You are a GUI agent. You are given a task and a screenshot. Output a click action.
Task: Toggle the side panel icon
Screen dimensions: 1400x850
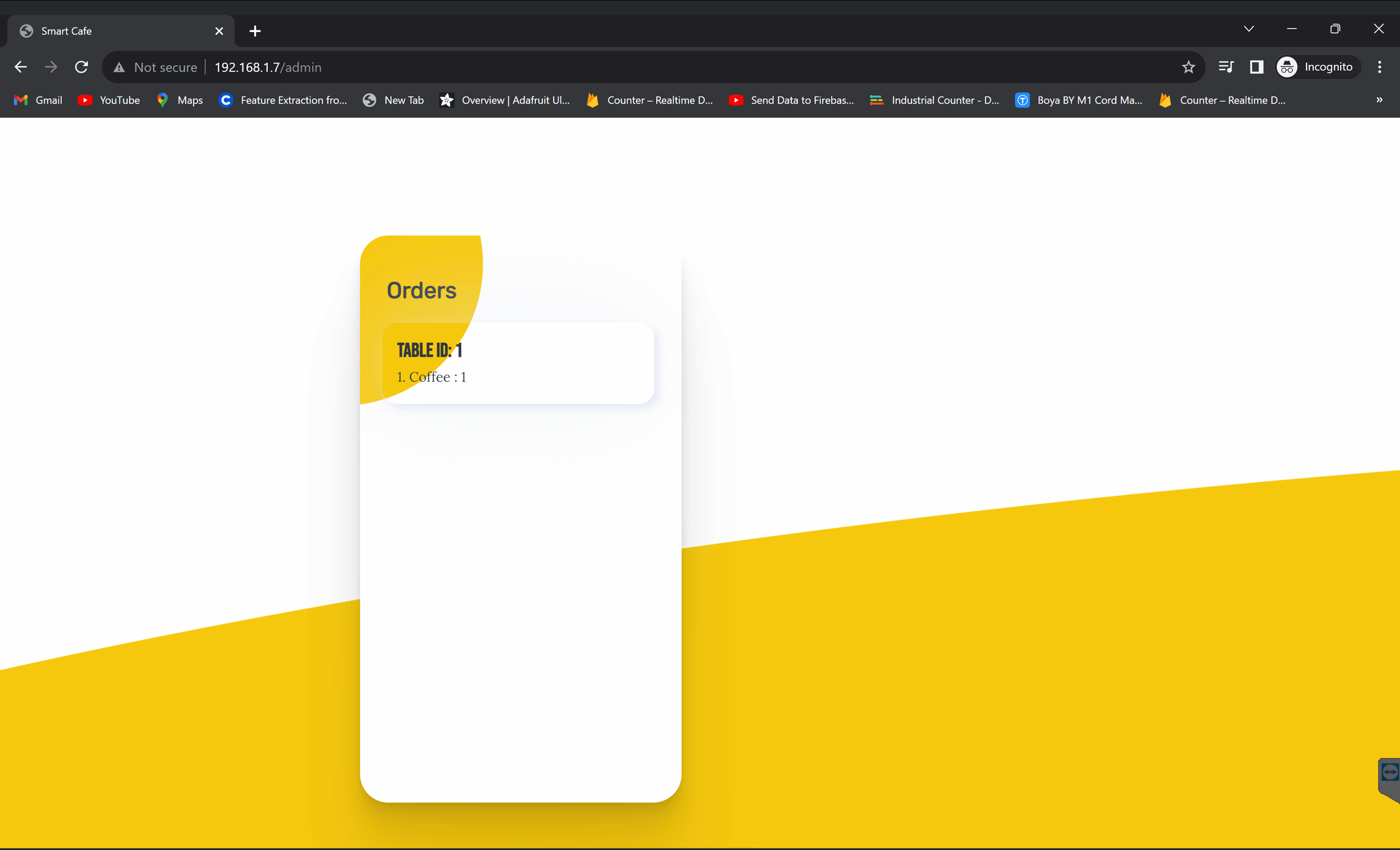point(1256,67)
